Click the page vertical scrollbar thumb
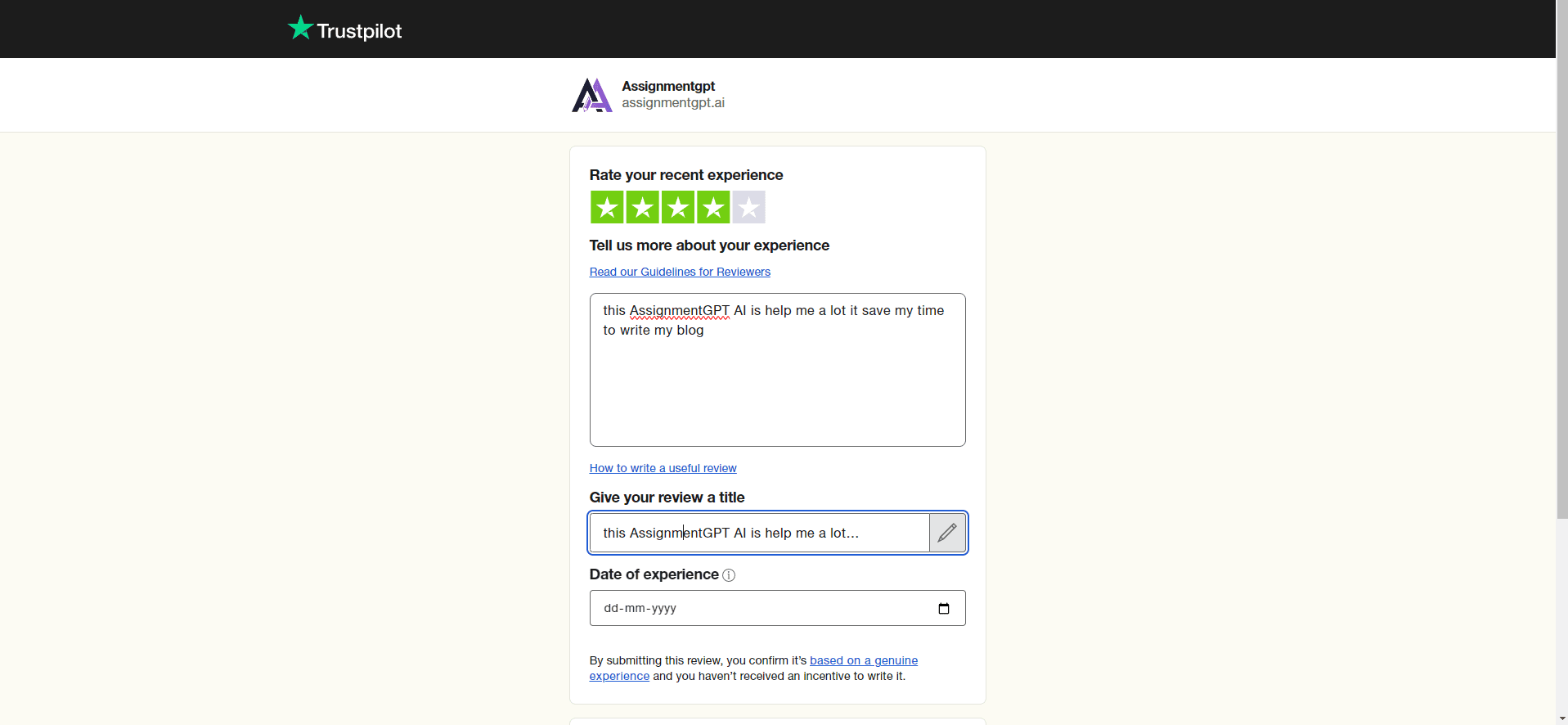Screen dimensions: 1568x725 1561,259
